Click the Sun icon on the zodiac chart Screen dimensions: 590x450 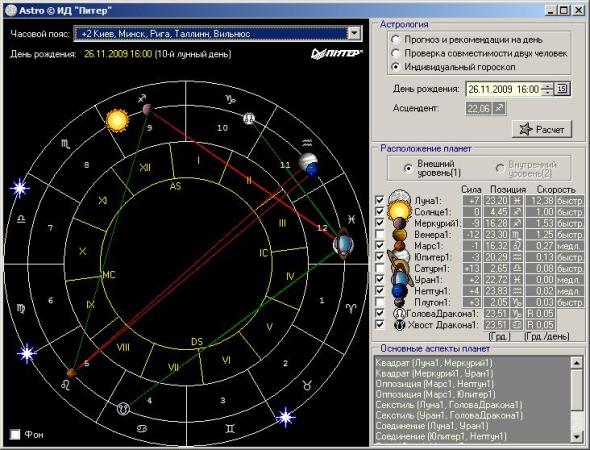pos(117,120)
